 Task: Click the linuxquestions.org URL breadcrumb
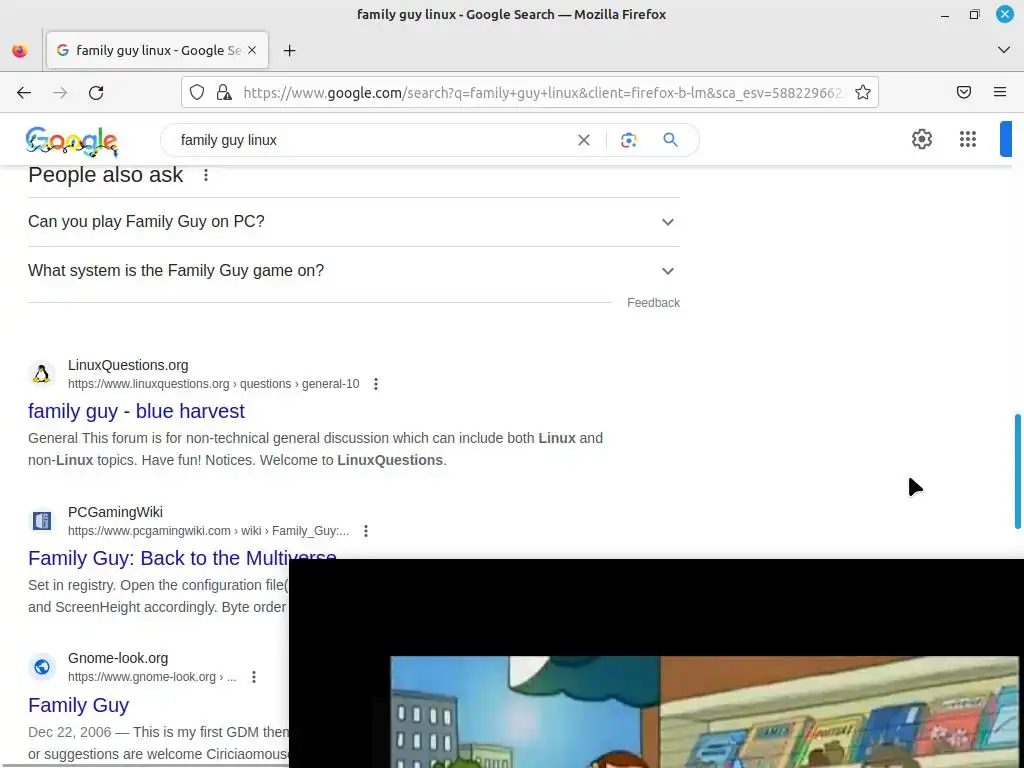point(214,384)
